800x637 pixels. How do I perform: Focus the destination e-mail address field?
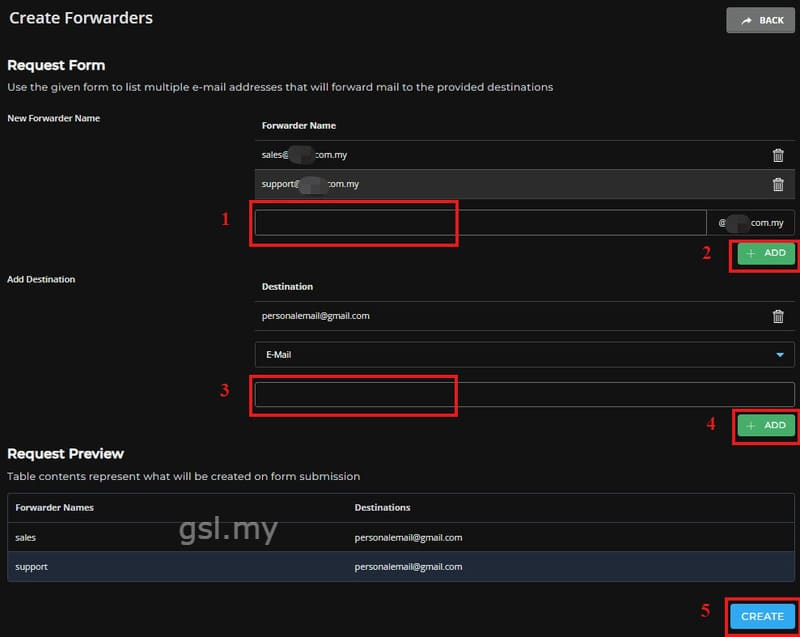click(524, 394)
